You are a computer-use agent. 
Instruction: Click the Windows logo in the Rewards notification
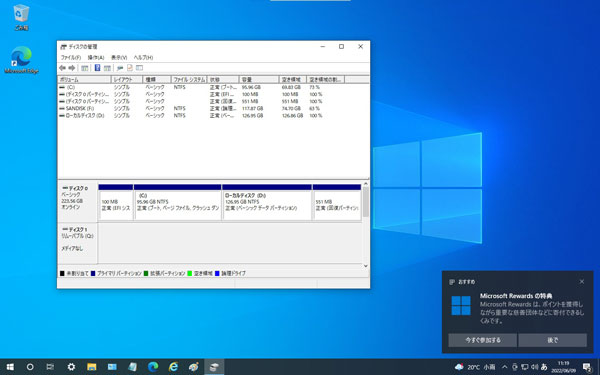pyautogui.click(x=461, y=305)
